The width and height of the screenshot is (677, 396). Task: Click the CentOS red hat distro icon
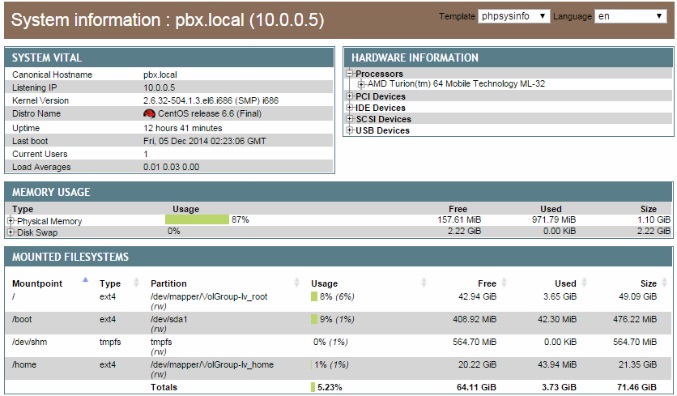tap(149, 114)
